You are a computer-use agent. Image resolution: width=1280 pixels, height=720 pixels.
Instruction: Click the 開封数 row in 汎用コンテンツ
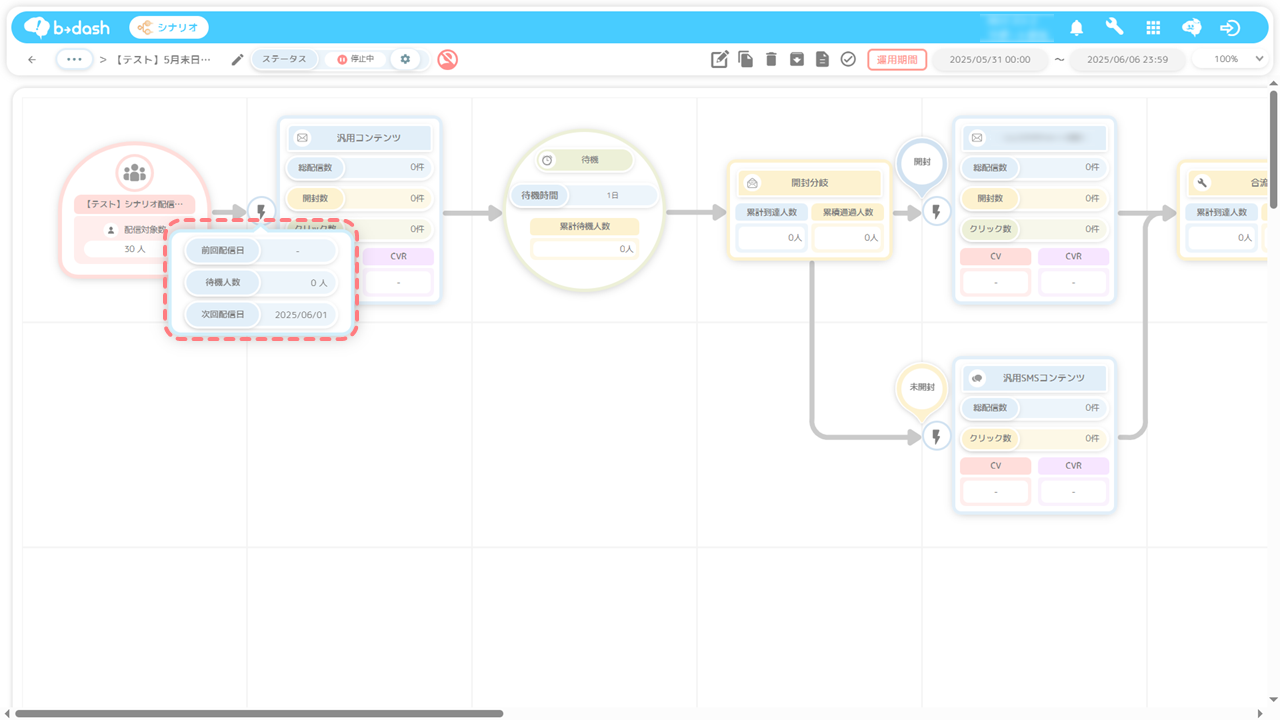tap(360, 199)
